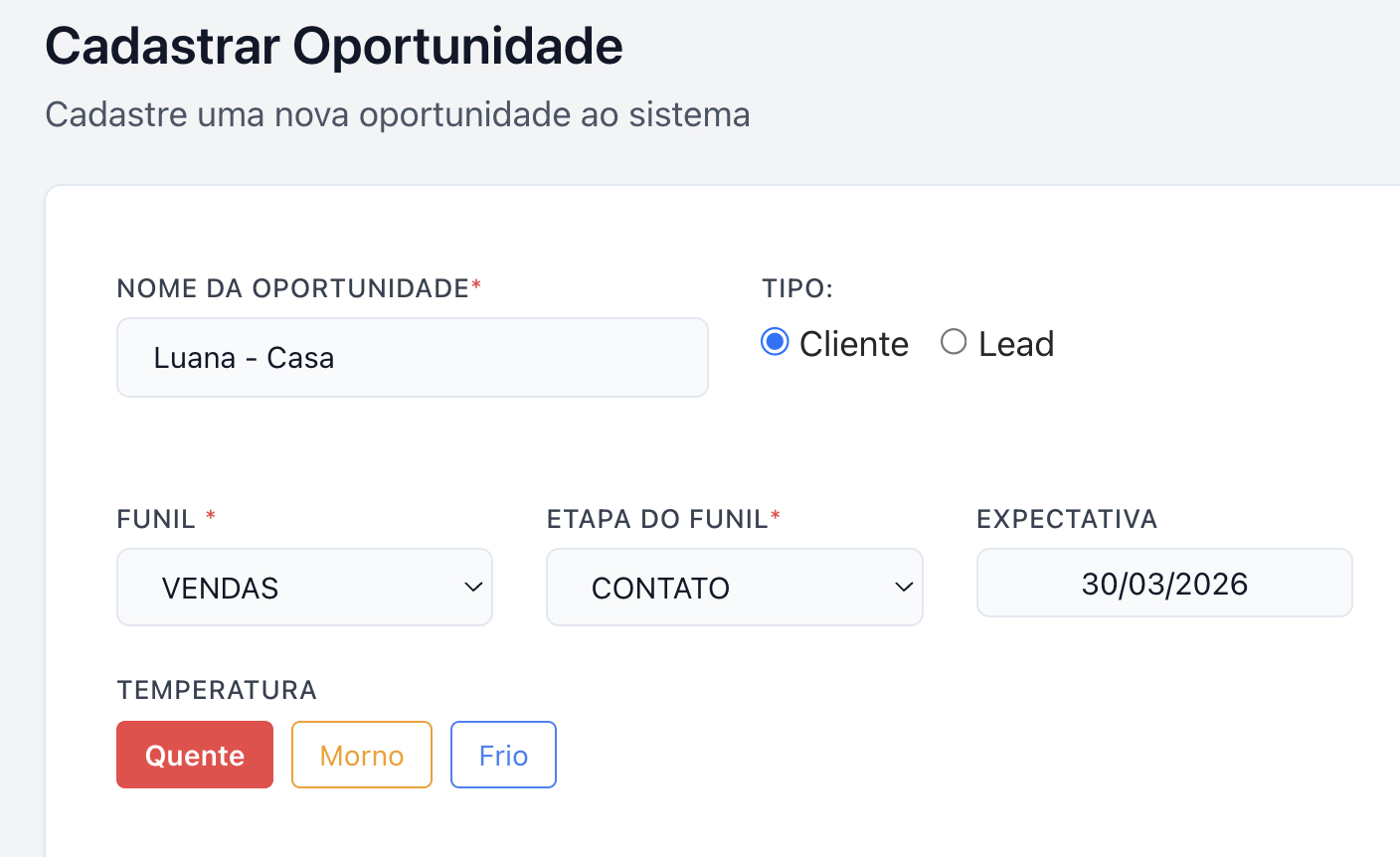Set temperature to Quente
Viewport: 1400px width, 857px height.
[x=195, y=756]
